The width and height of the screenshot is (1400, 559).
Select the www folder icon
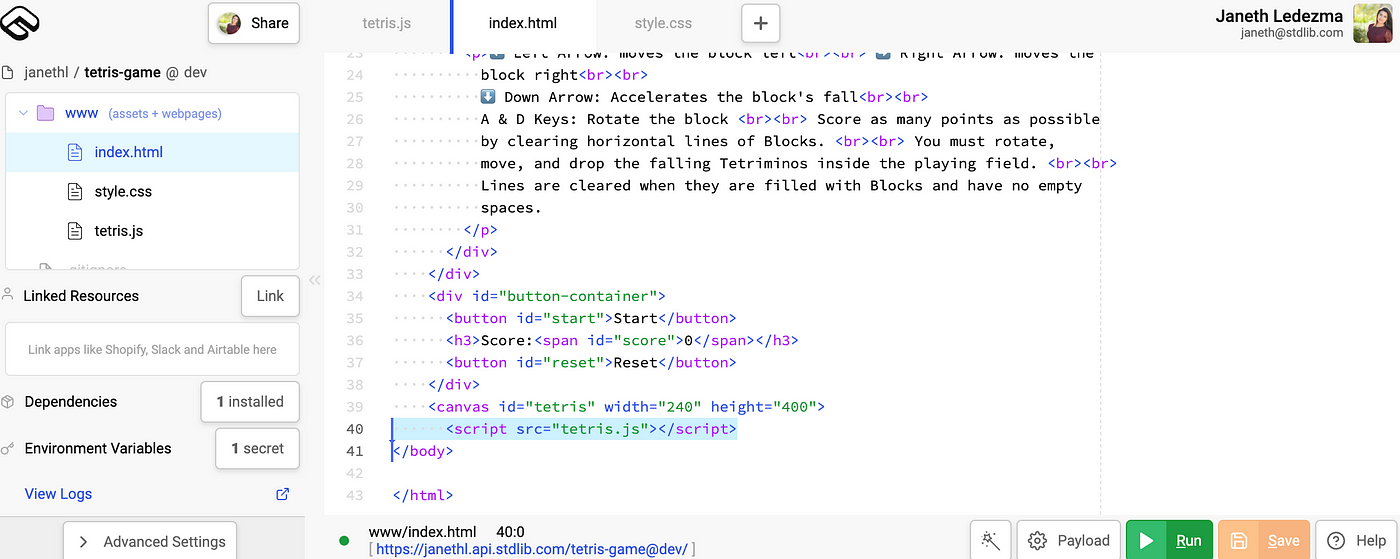coord(45,113)
